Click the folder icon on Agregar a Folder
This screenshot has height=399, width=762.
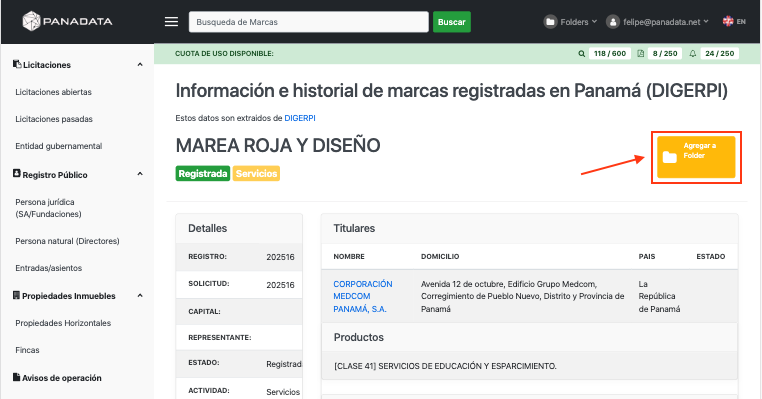[x=670, y=157]
